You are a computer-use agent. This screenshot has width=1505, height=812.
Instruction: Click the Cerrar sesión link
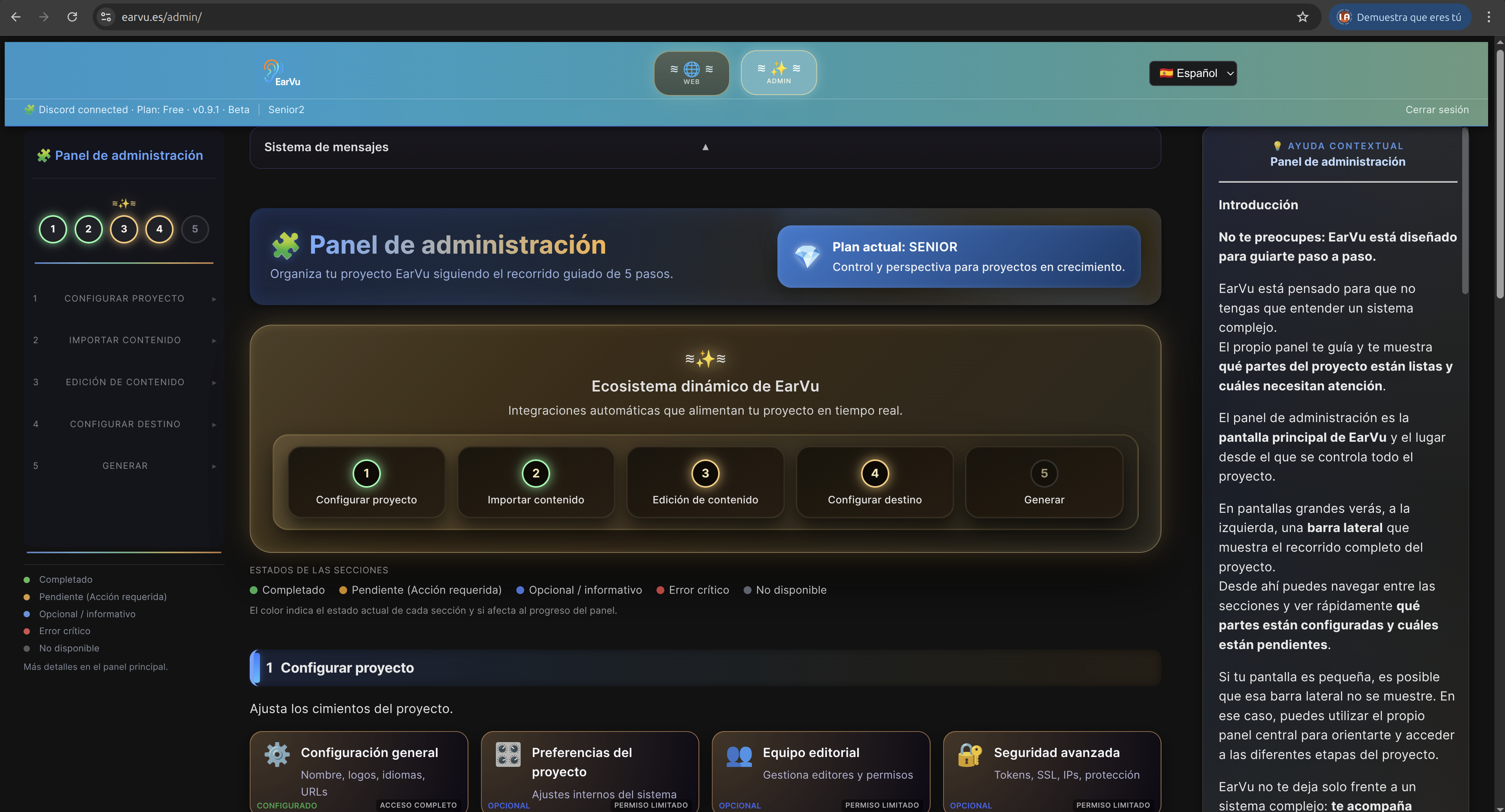(1437, 110)
